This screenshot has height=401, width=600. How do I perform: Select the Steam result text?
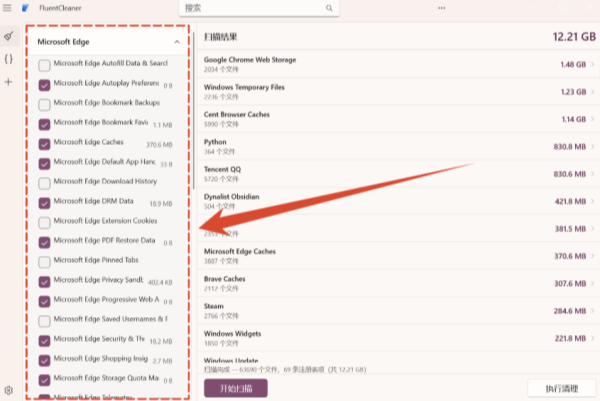(x=214, y=306)
